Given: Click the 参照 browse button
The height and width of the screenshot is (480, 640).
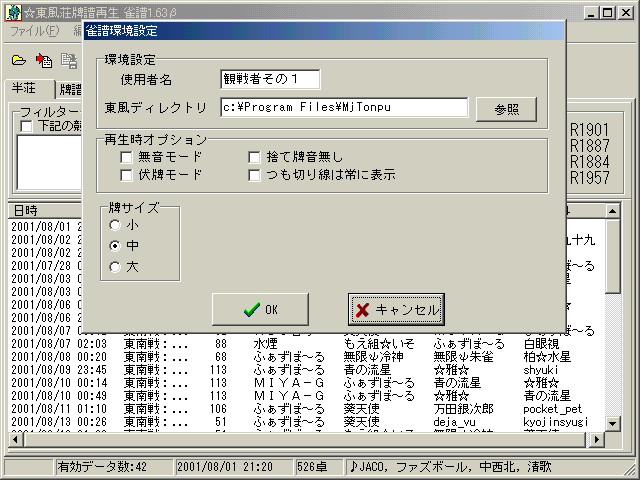Looking at the screenshot, I should [506, 109].
